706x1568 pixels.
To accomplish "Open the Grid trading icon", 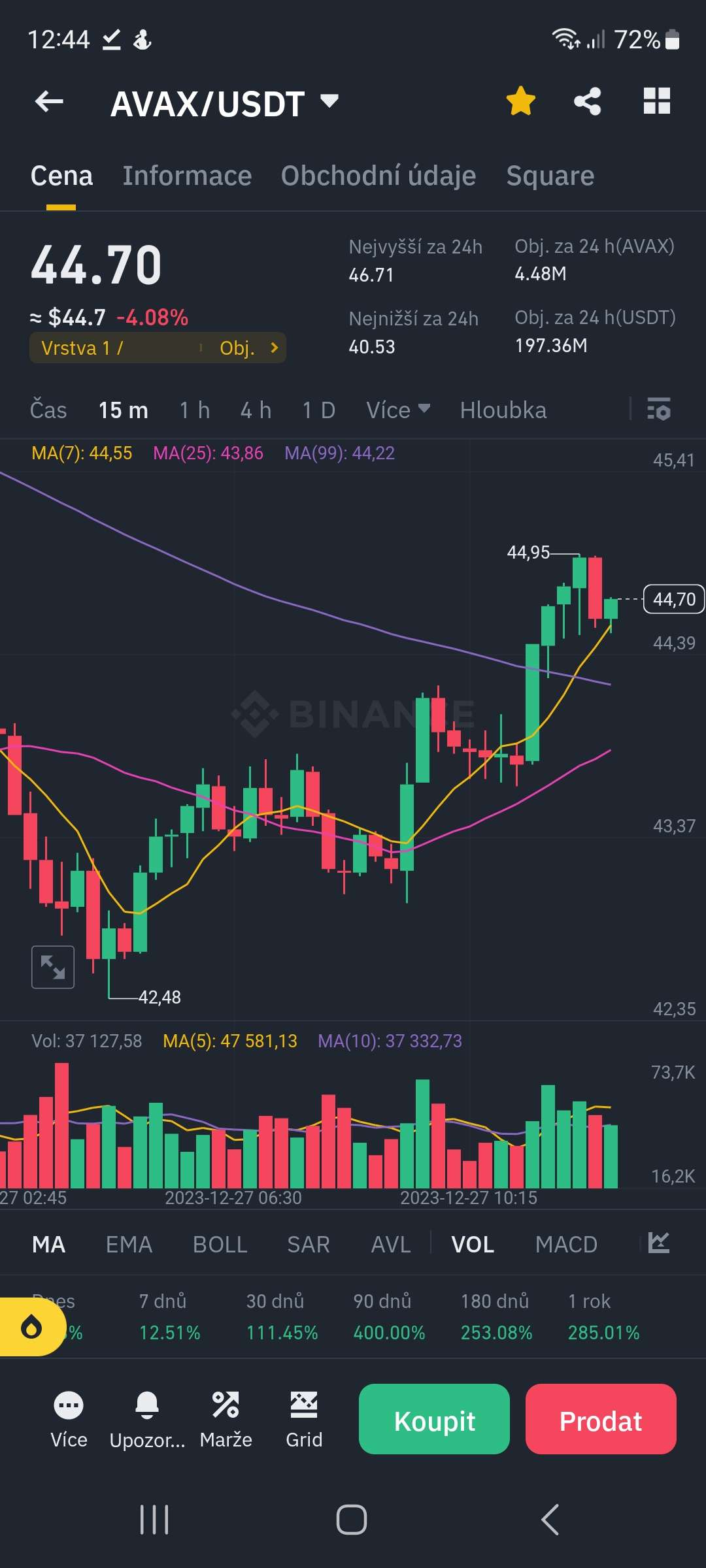I will pyautogui.click(x=304, y=1419).
